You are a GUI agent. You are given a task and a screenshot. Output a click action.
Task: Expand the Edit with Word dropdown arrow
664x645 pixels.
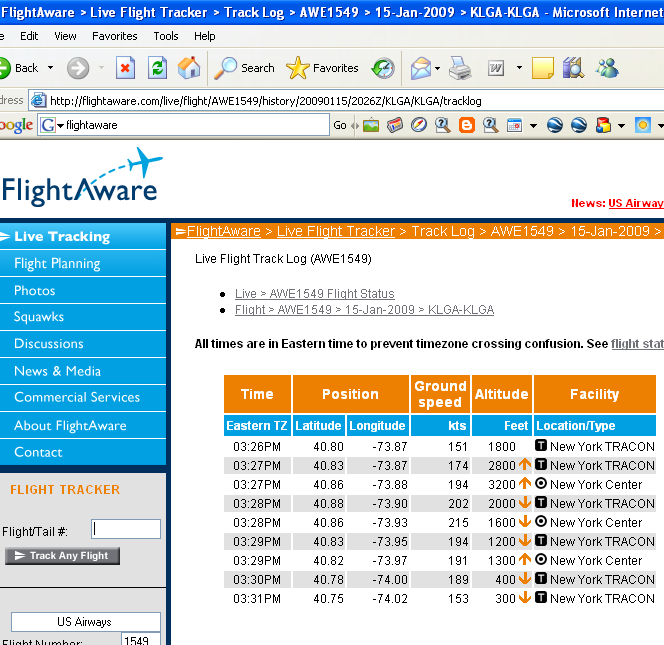[x=519, y=68]
